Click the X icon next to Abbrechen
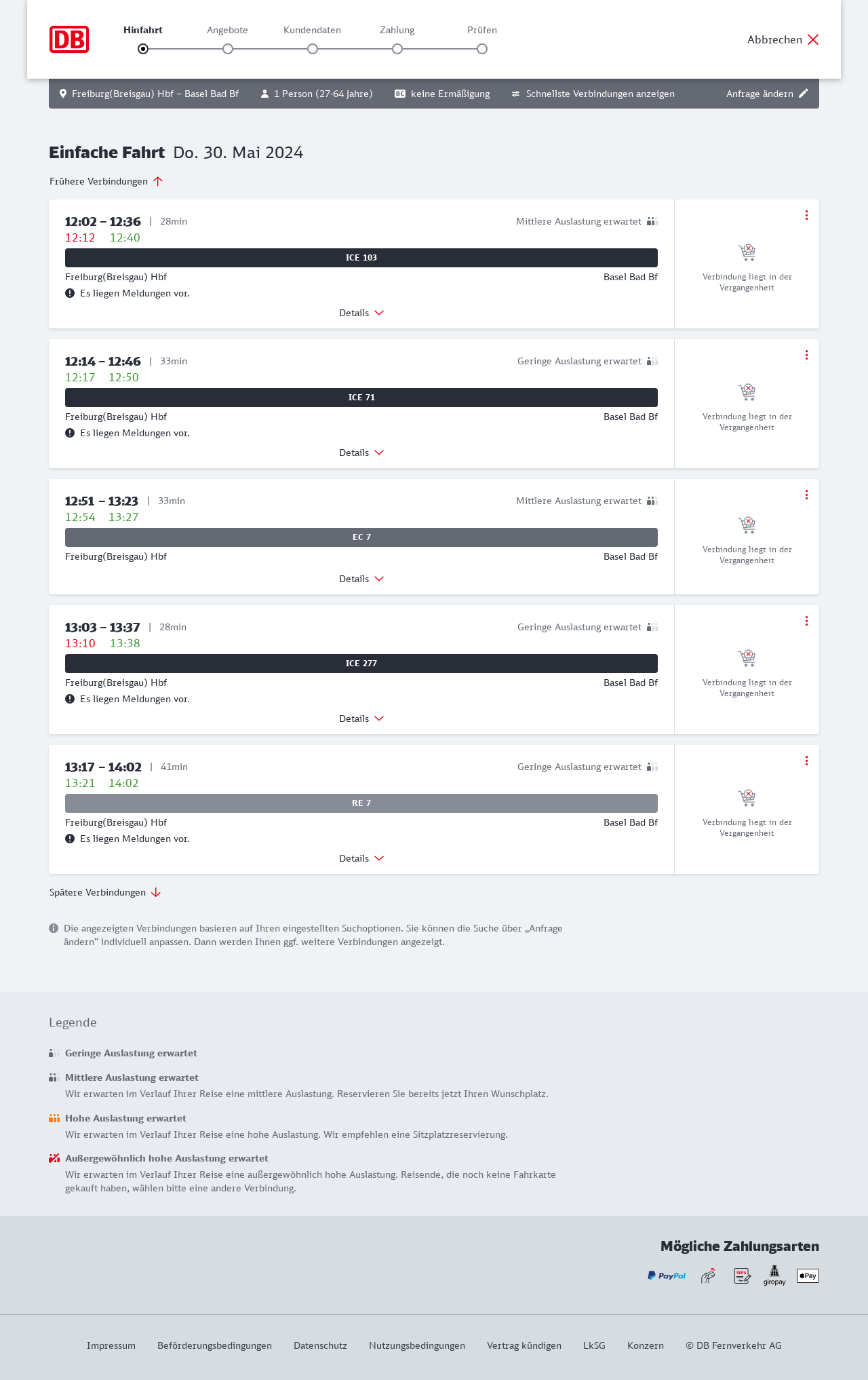The image size is (868, 1380). click(x=813, y=39)
